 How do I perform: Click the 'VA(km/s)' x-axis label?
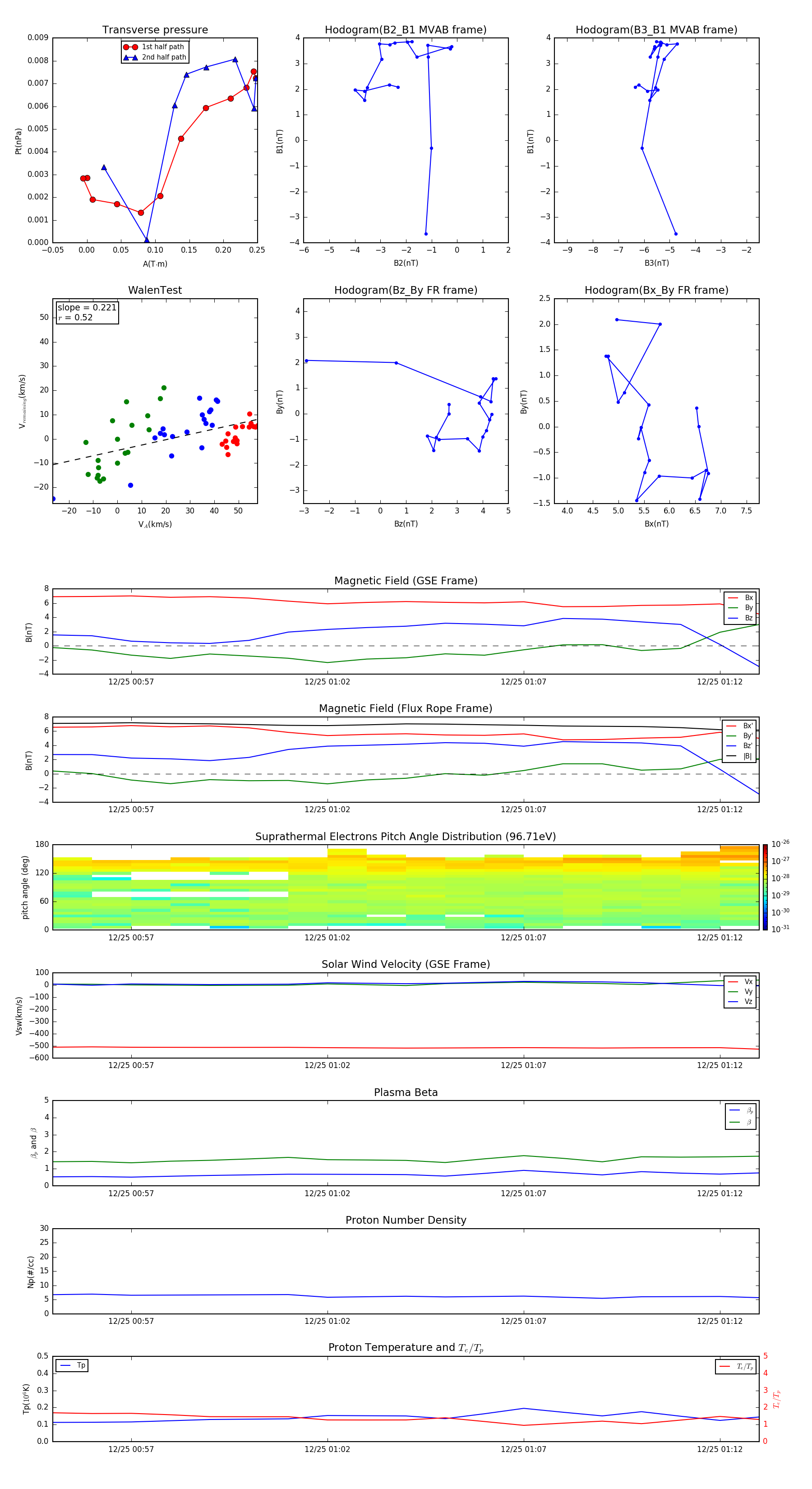pos(155,524)
